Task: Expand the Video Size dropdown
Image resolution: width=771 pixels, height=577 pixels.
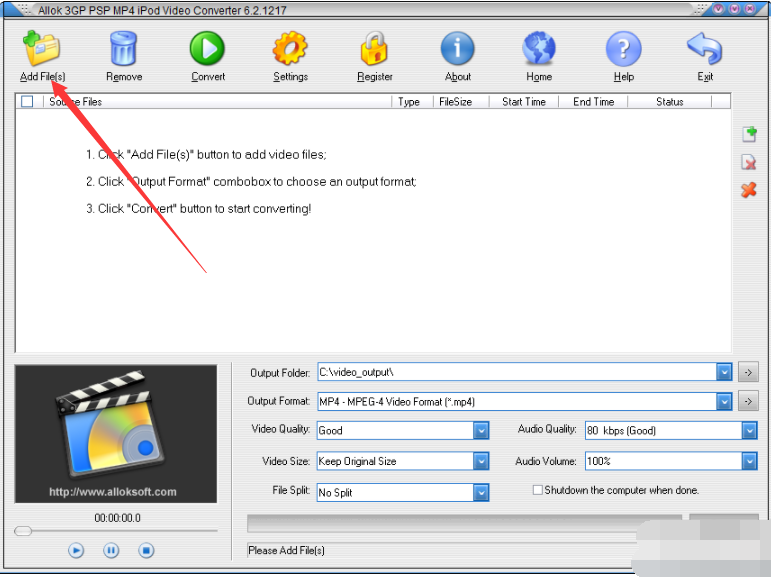Action: [x=481, y=461]
